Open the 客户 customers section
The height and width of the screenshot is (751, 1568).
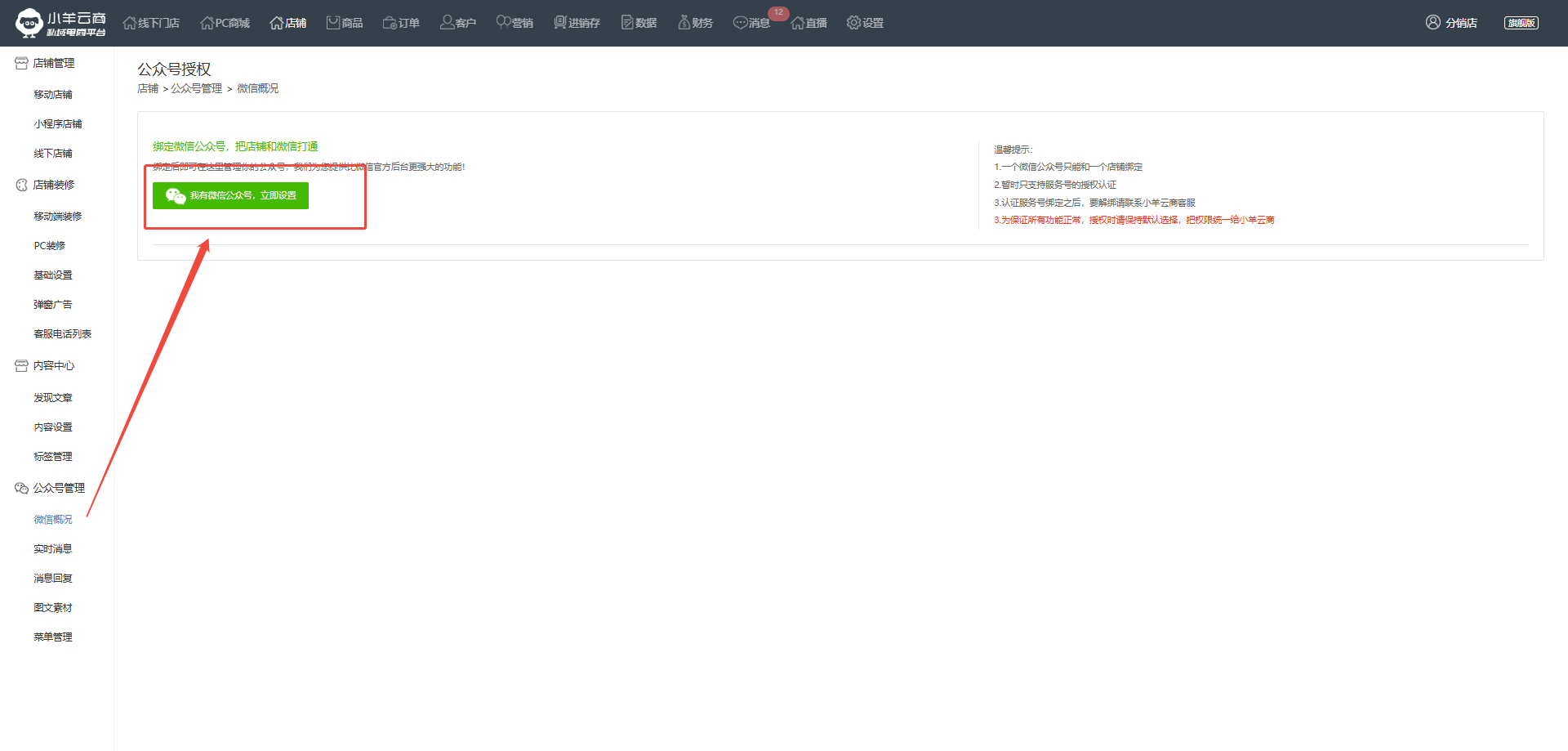point(457,23)
